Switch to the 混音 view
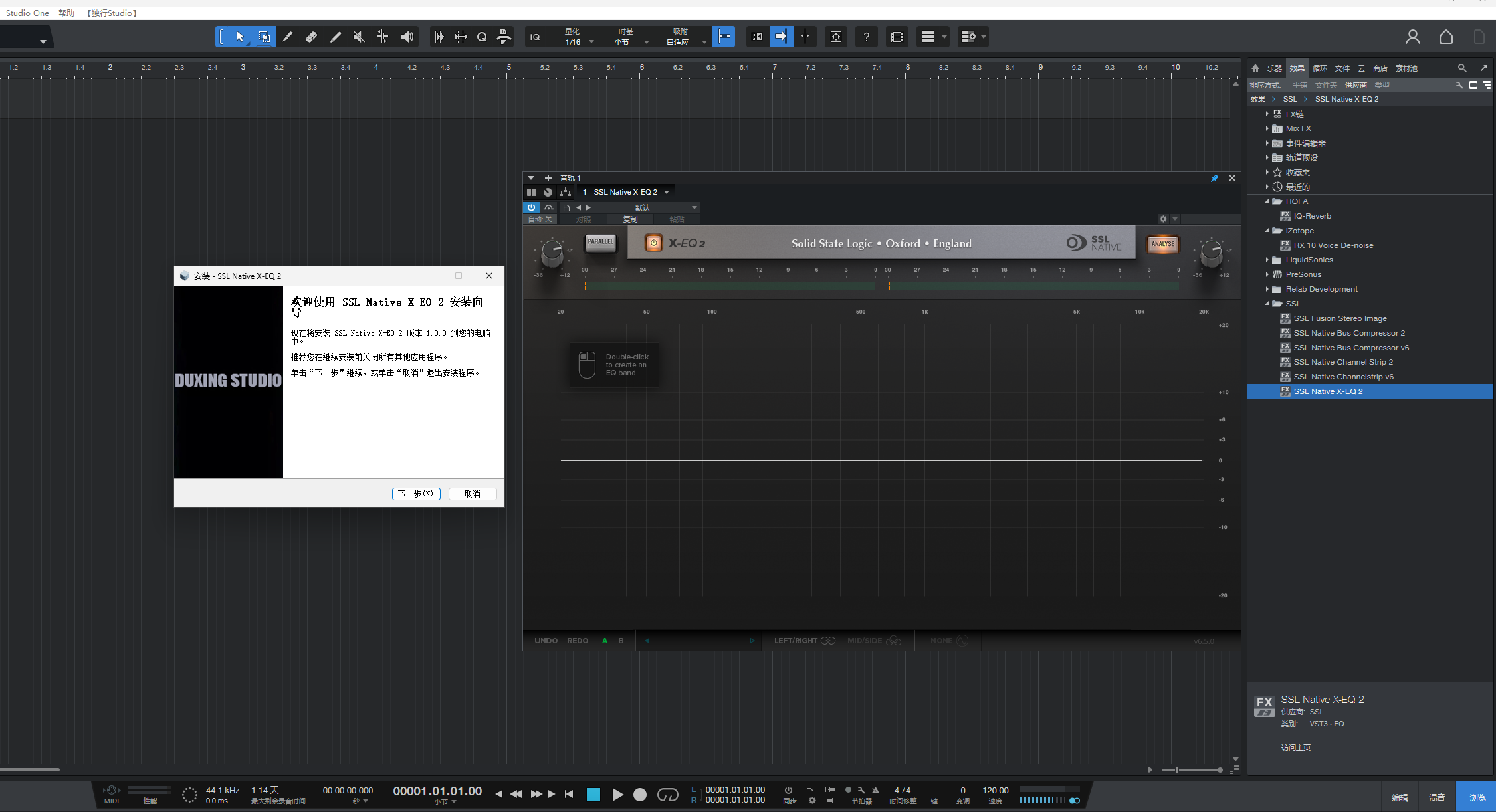 pos(1437,797)
